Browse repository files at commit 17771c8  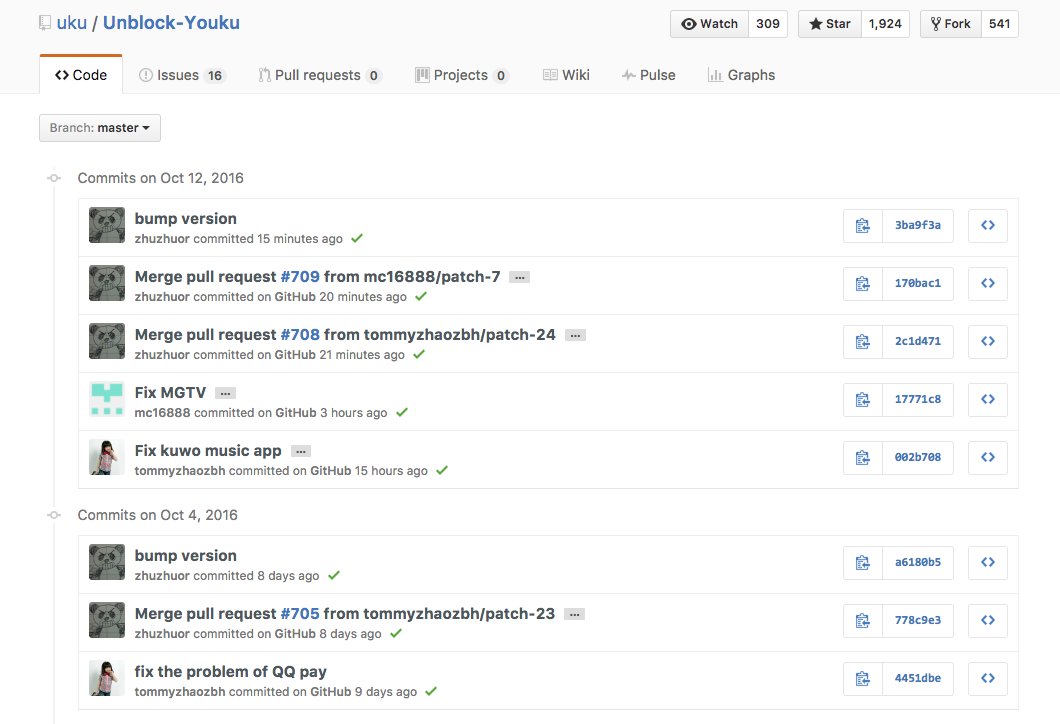[988, 400]
